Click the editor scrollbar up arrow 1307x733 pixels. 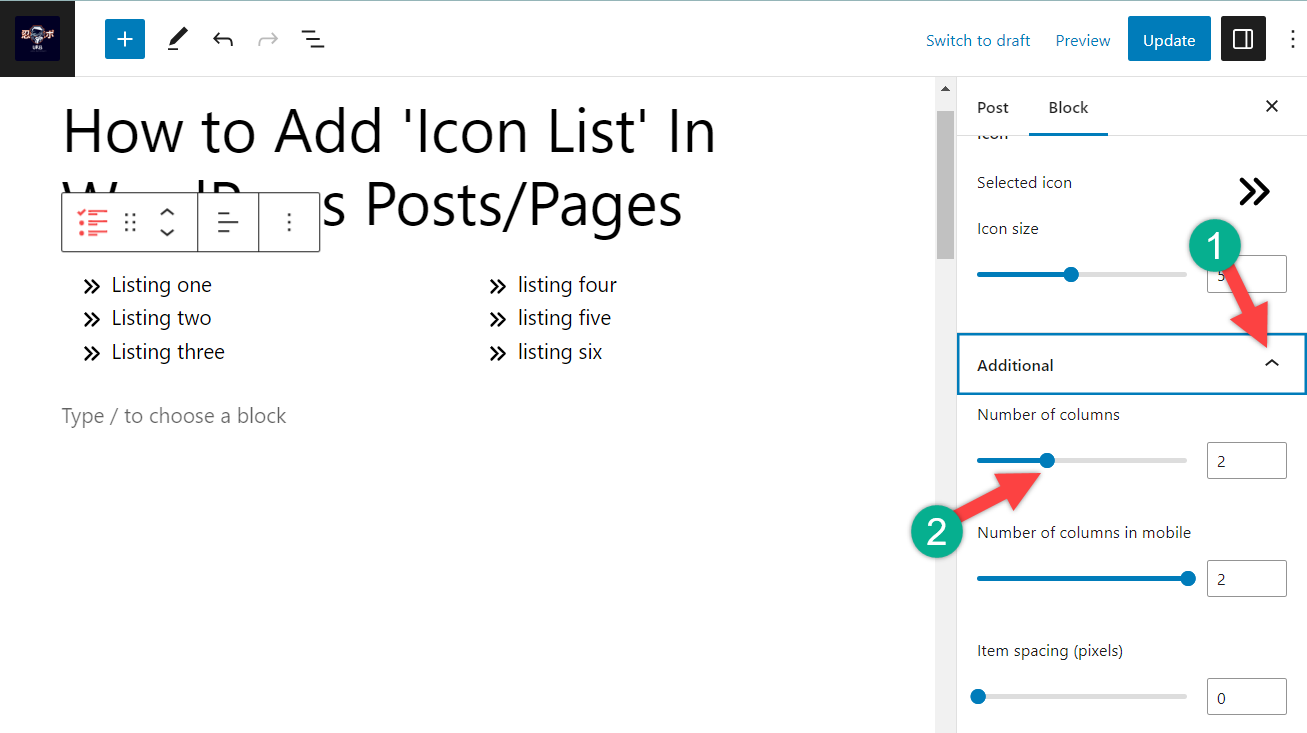(945, 90)
